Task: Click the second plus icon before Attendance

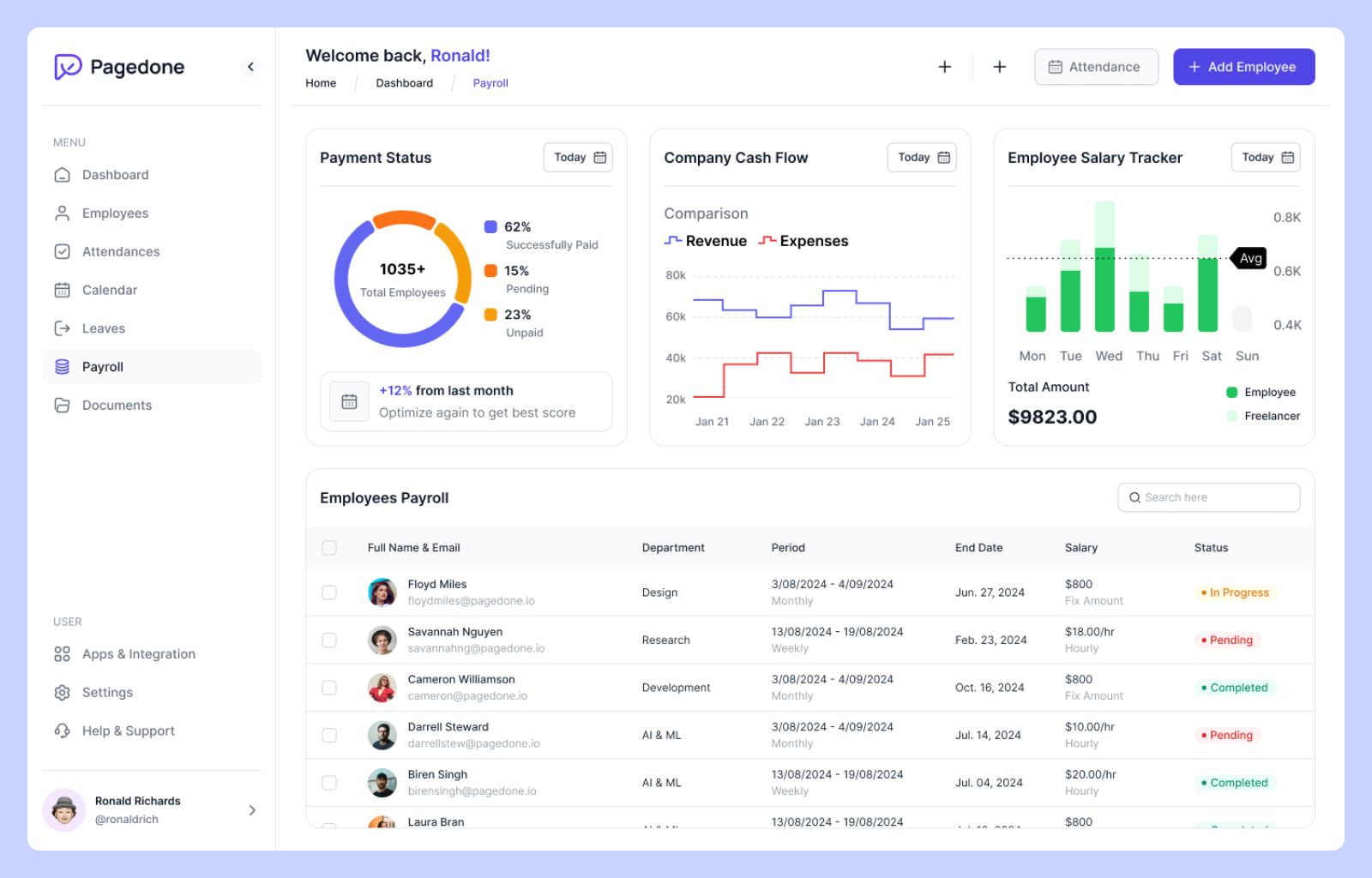Action: pos(999,67)
